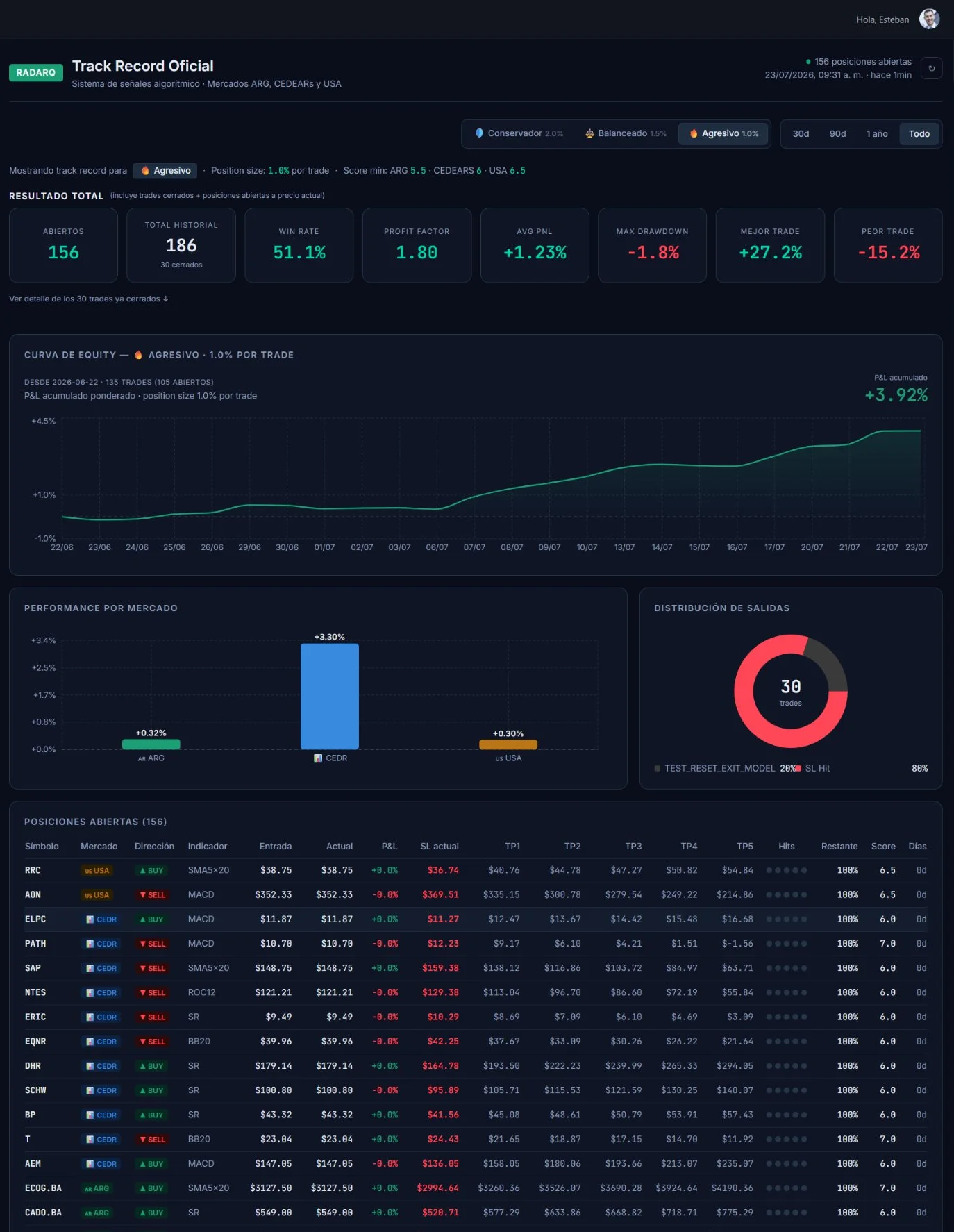
Task: Click the Peor Trade -15.2% card
Action: tap(888, 245)
